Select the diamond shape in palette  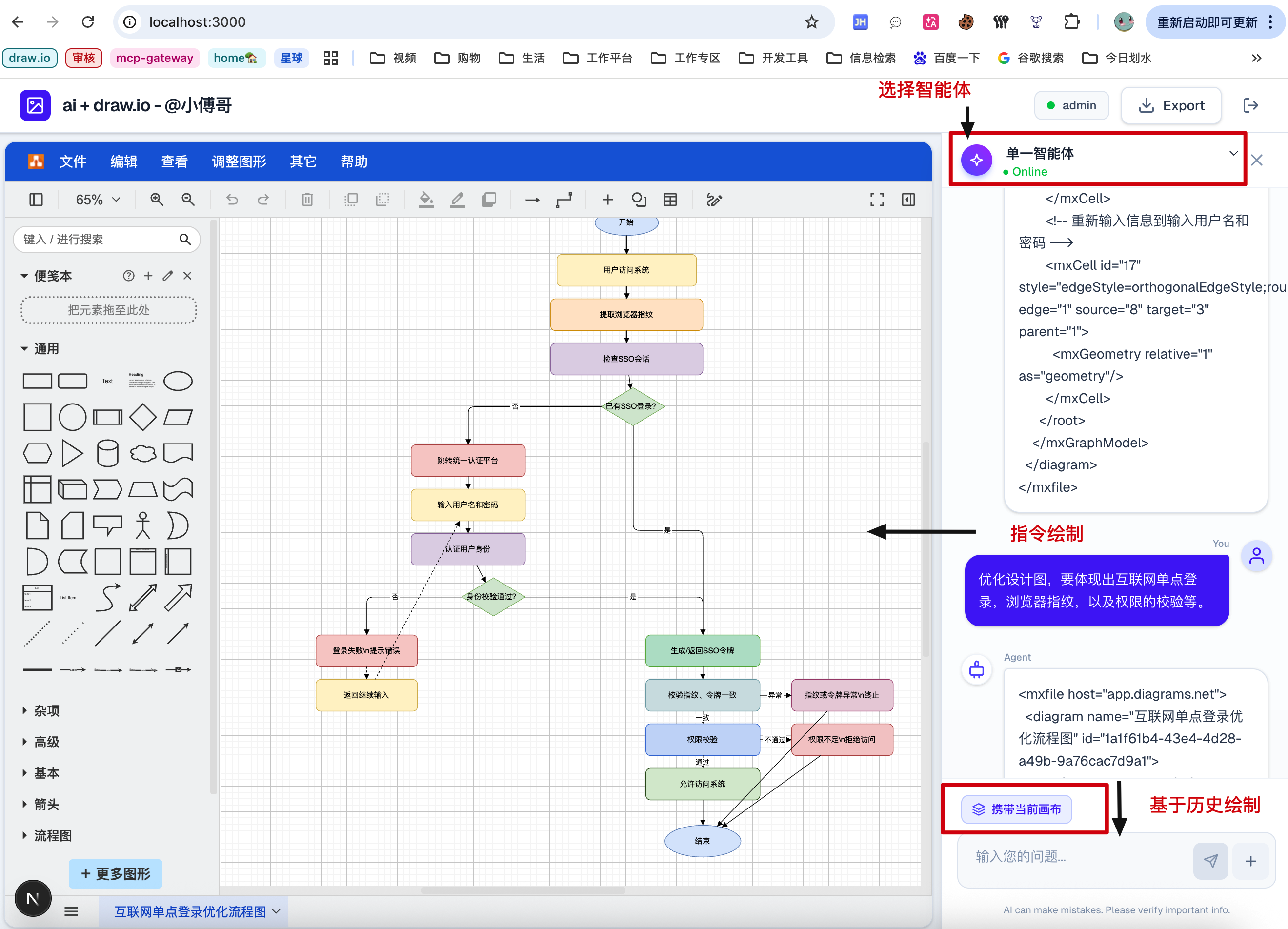click(142, 417)
